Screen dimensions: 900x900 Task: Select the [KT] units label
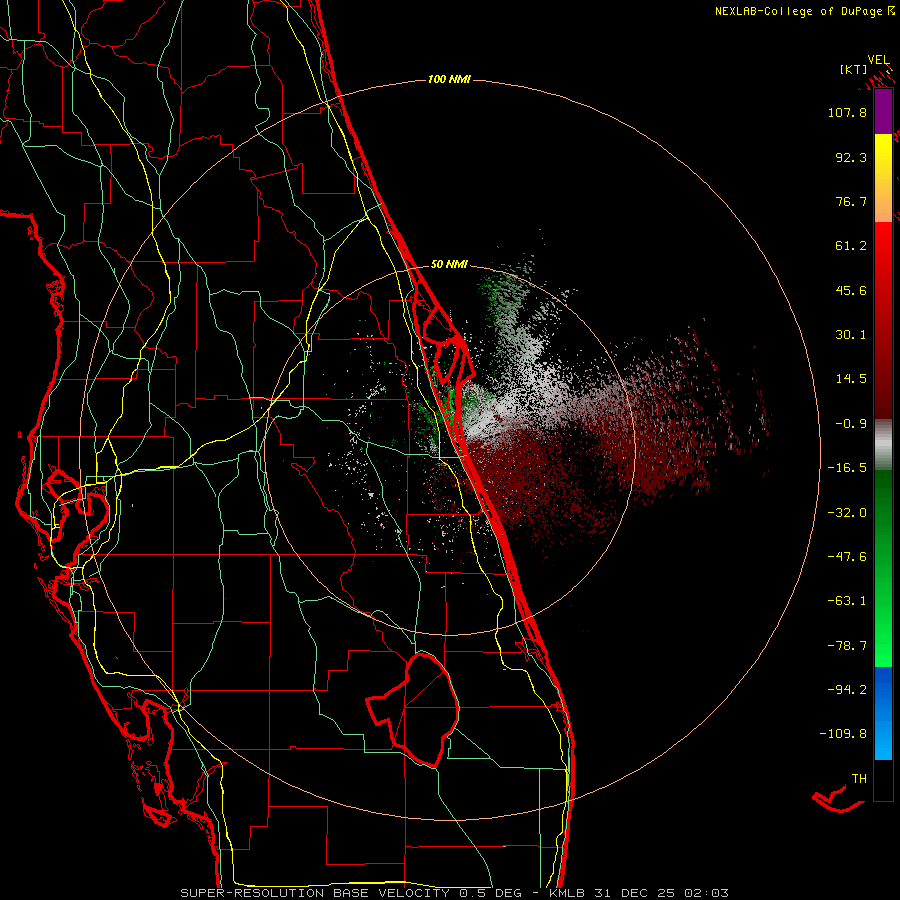pyautogui.click(x=854, y=69)
